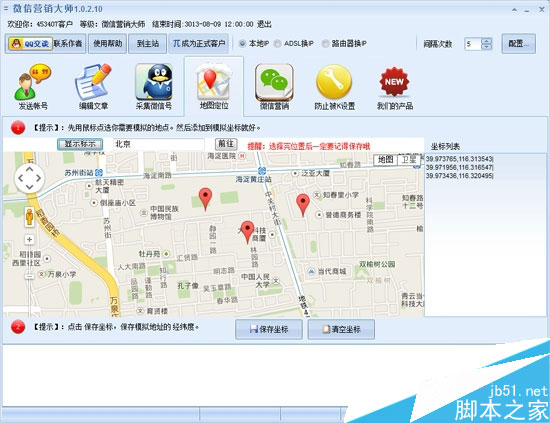Click the red marker near 普德商务楼
This screenshot has height=423, width=550.
point(303,205)
